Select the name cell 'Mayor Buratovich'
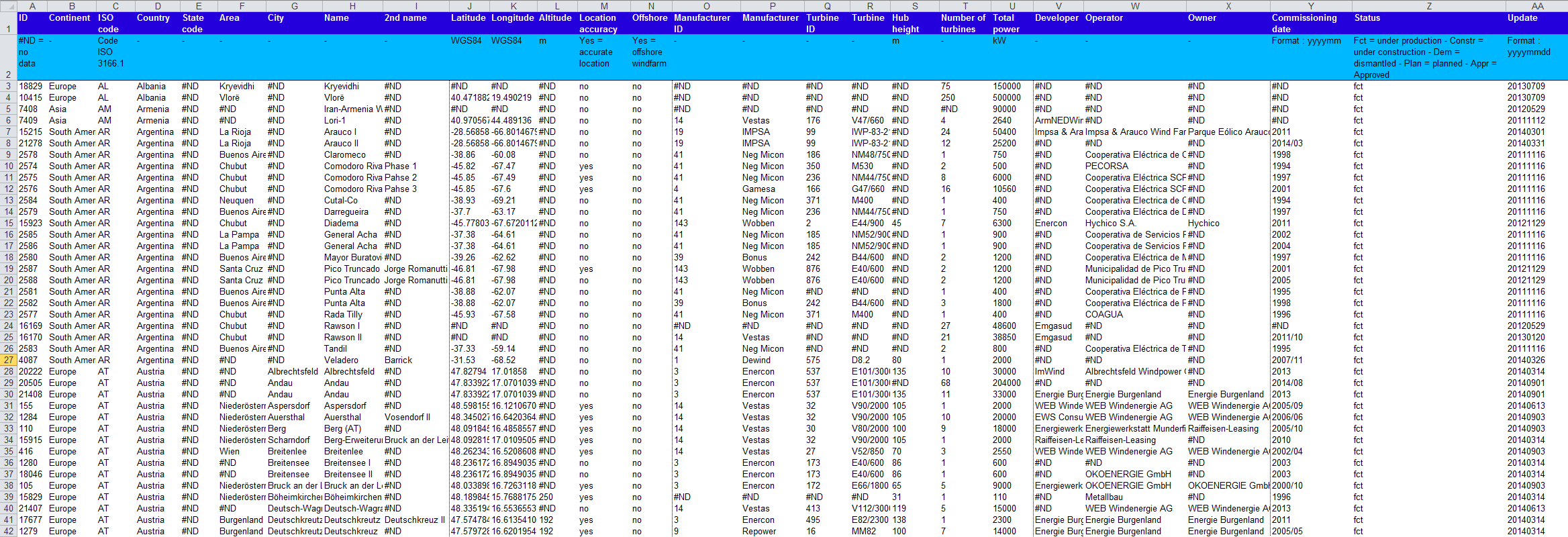This screenshot has width=1568, height=537. pos(352,257)
